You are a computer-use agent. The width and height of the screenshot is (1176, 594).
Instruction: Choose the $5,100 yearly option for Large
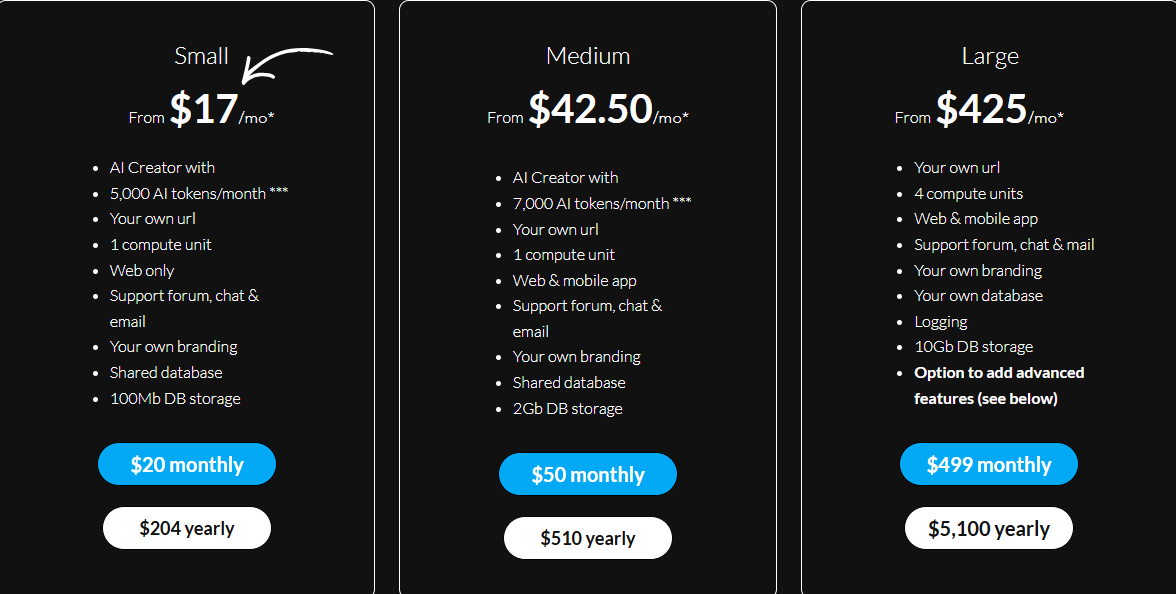click(988, 527)
